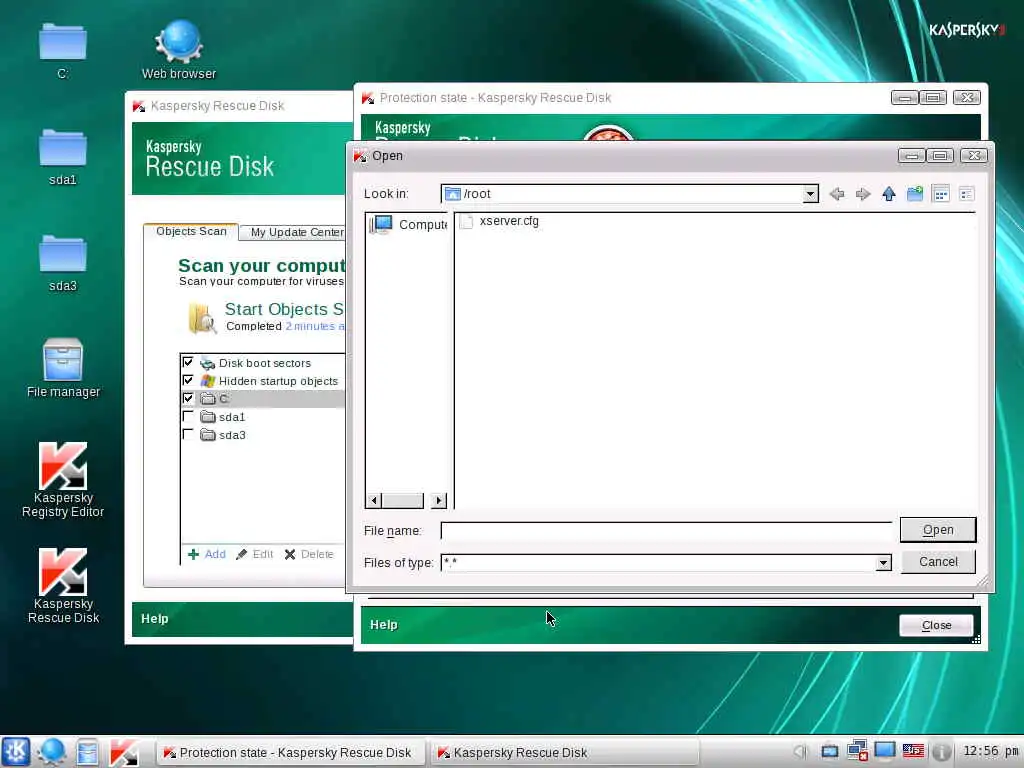Click the taskbar clock
1024x768 pixels.
(991, 751)
